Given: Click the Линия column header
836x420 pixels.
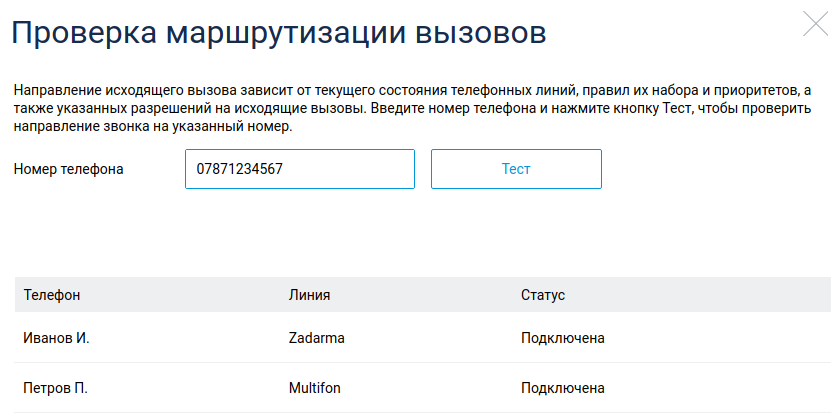Looking at the screenshot, I should coord(309,295).
